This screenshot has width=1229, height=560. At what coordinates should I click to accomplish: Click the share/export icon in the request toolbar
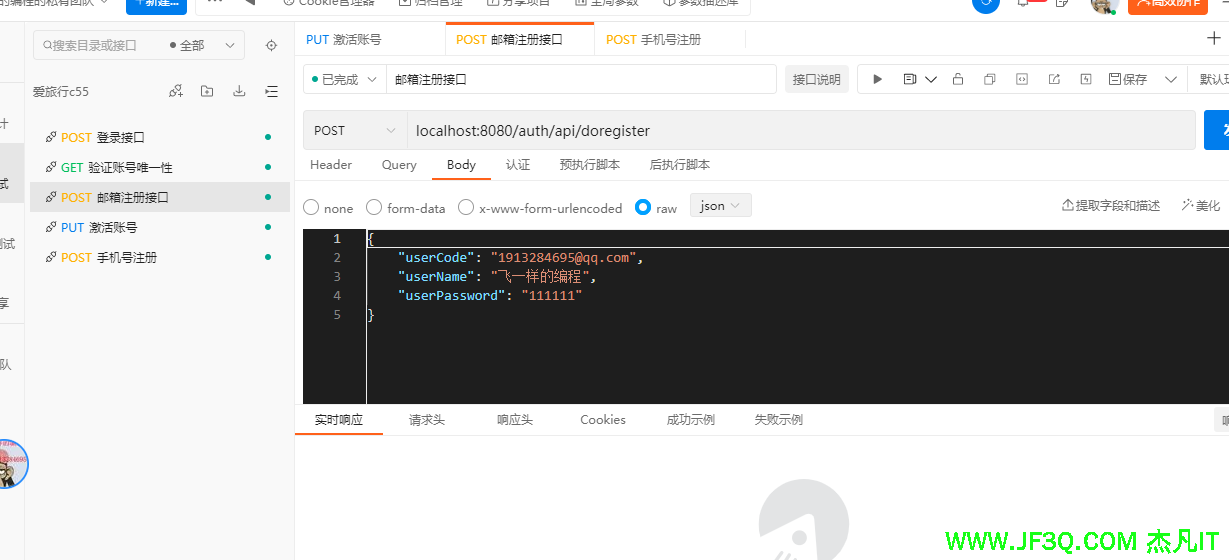coord(1053,79)
